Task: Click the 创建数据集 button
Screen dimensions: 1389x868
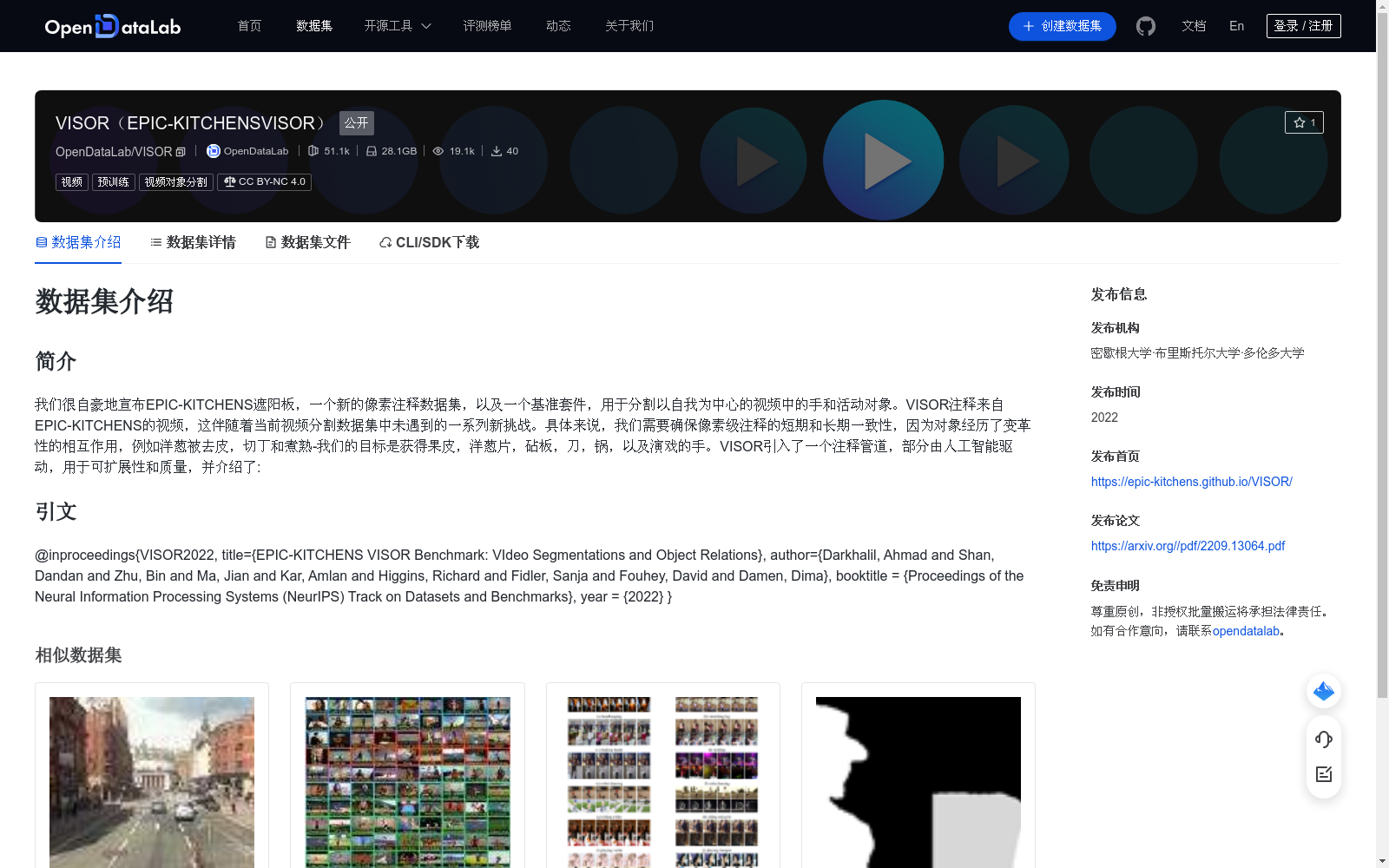Action: pyautogui.click(x=1062, y=26)
